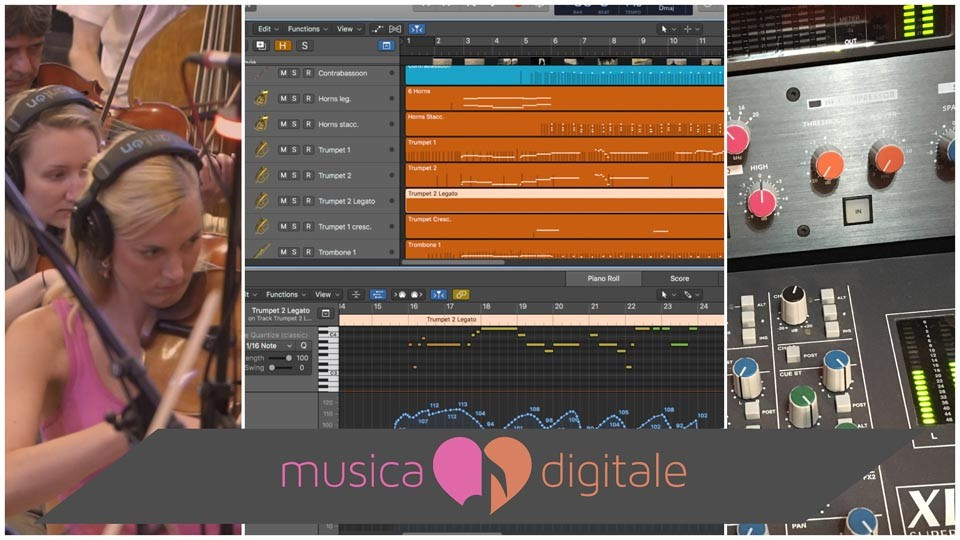Mute the Trumpet 2 track
Viewport: 960px width, 540px height.
283,175
